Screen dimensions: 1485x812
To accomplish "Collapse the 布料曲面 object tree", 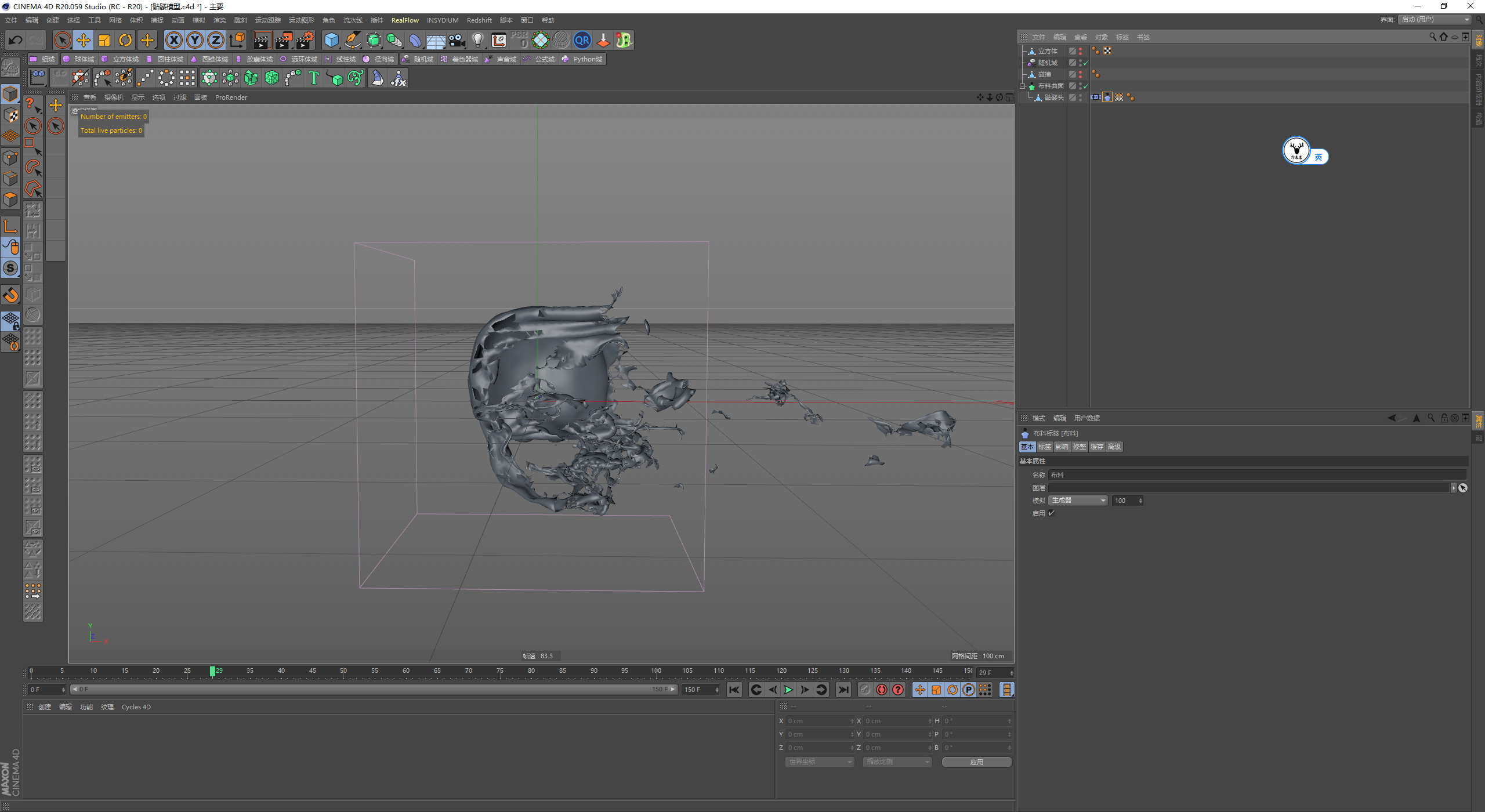I will (1023, 86).
